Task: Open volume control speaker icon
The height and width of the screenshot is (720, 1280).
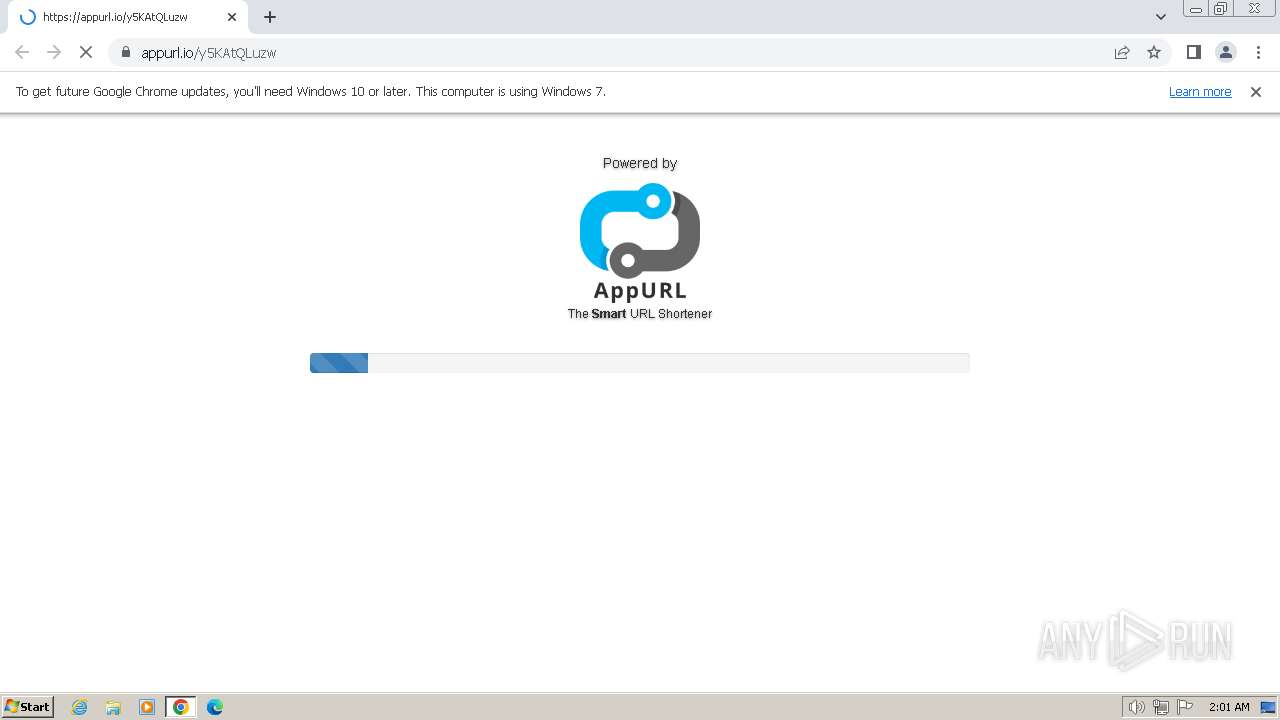Action: [1136, 707]
